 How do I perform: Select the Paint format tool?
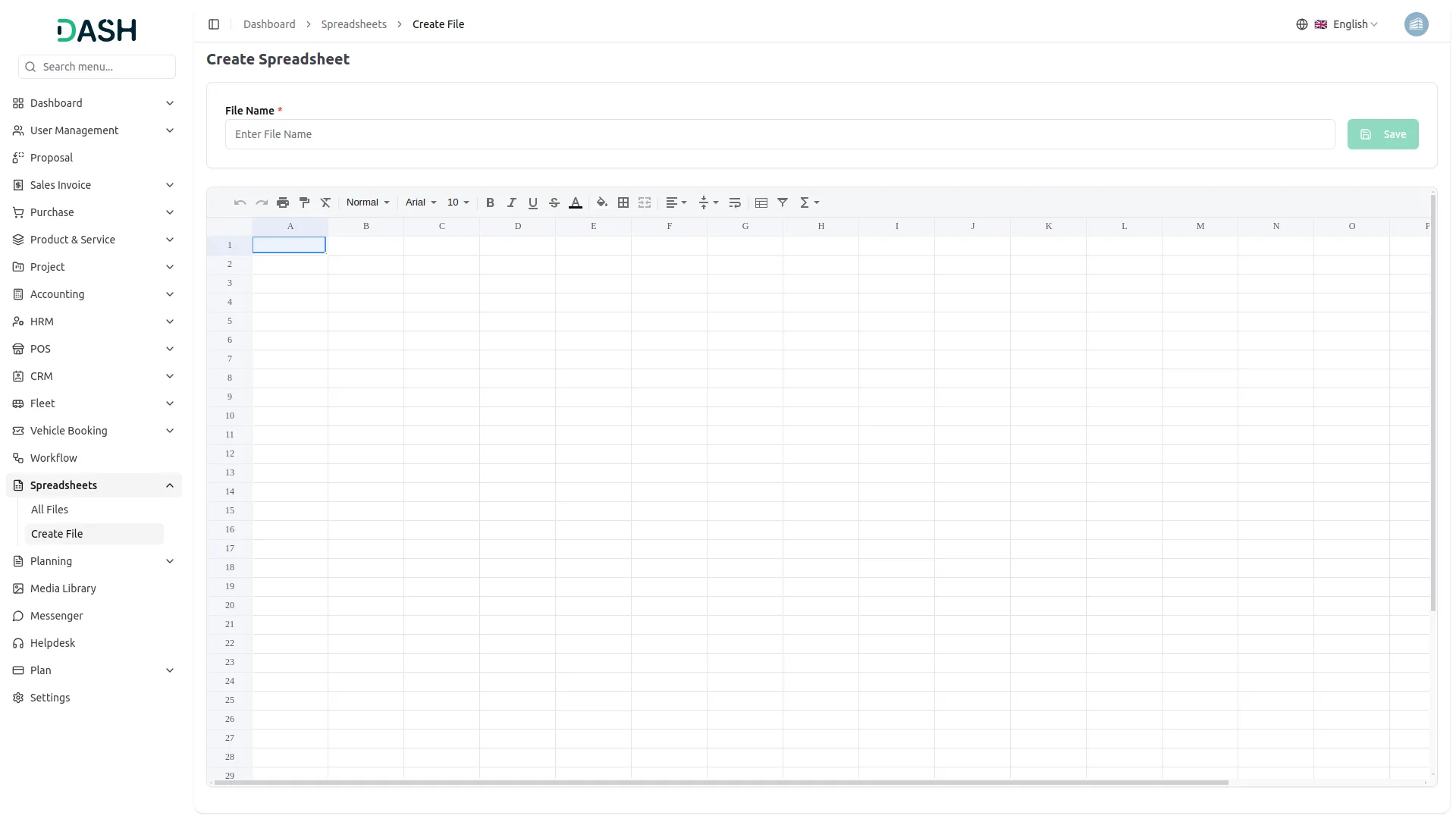point(304,202)
